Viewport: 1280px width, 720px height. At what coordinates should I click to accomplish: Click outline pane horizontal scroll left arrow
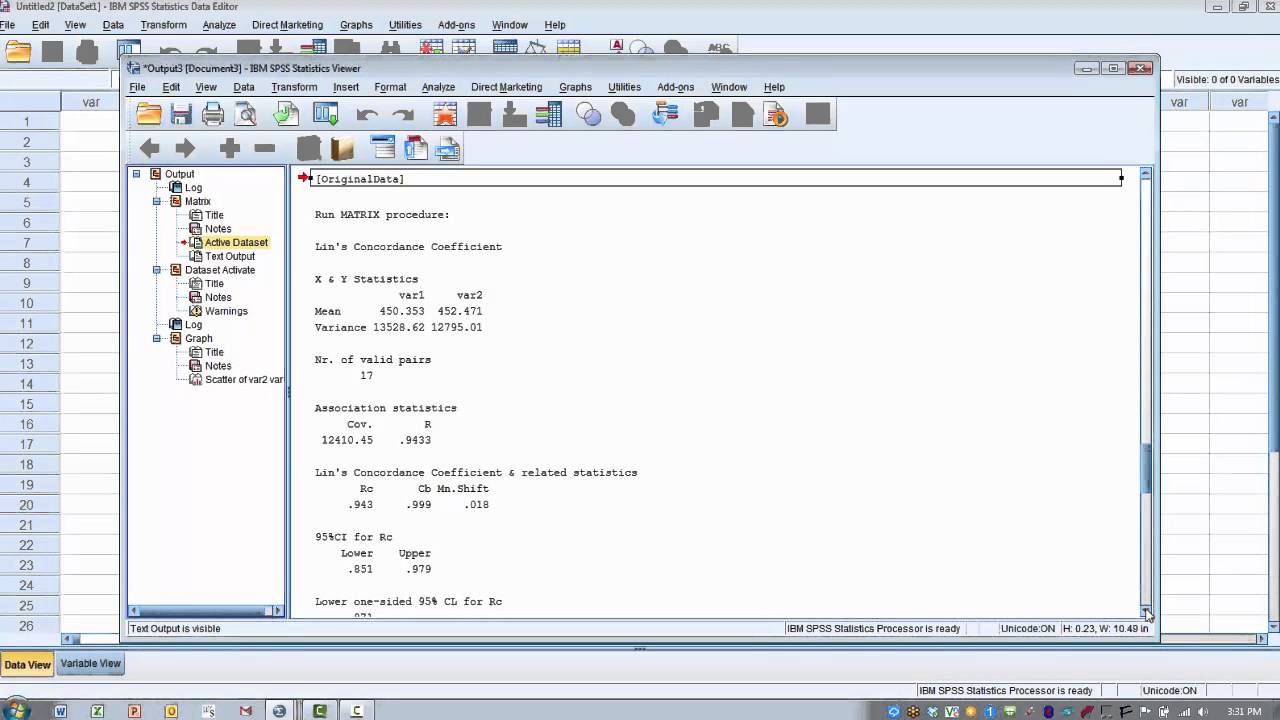pos(134,611)
